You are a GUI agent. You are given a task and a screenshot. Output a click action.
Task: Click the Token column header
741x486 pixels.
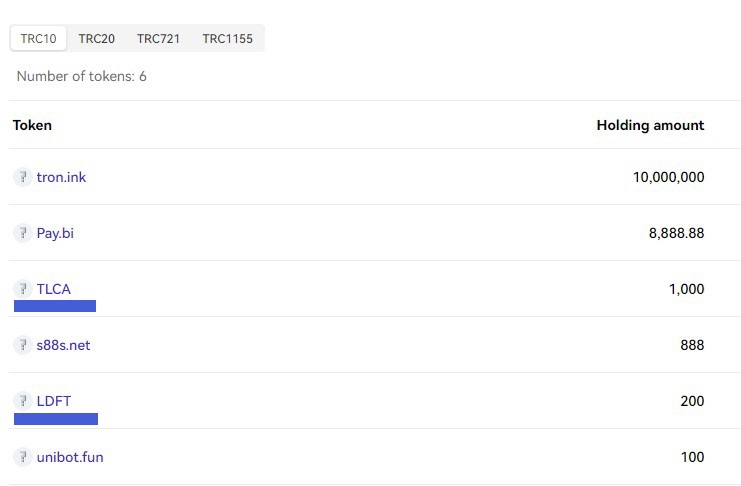click(x=32, y=125)
